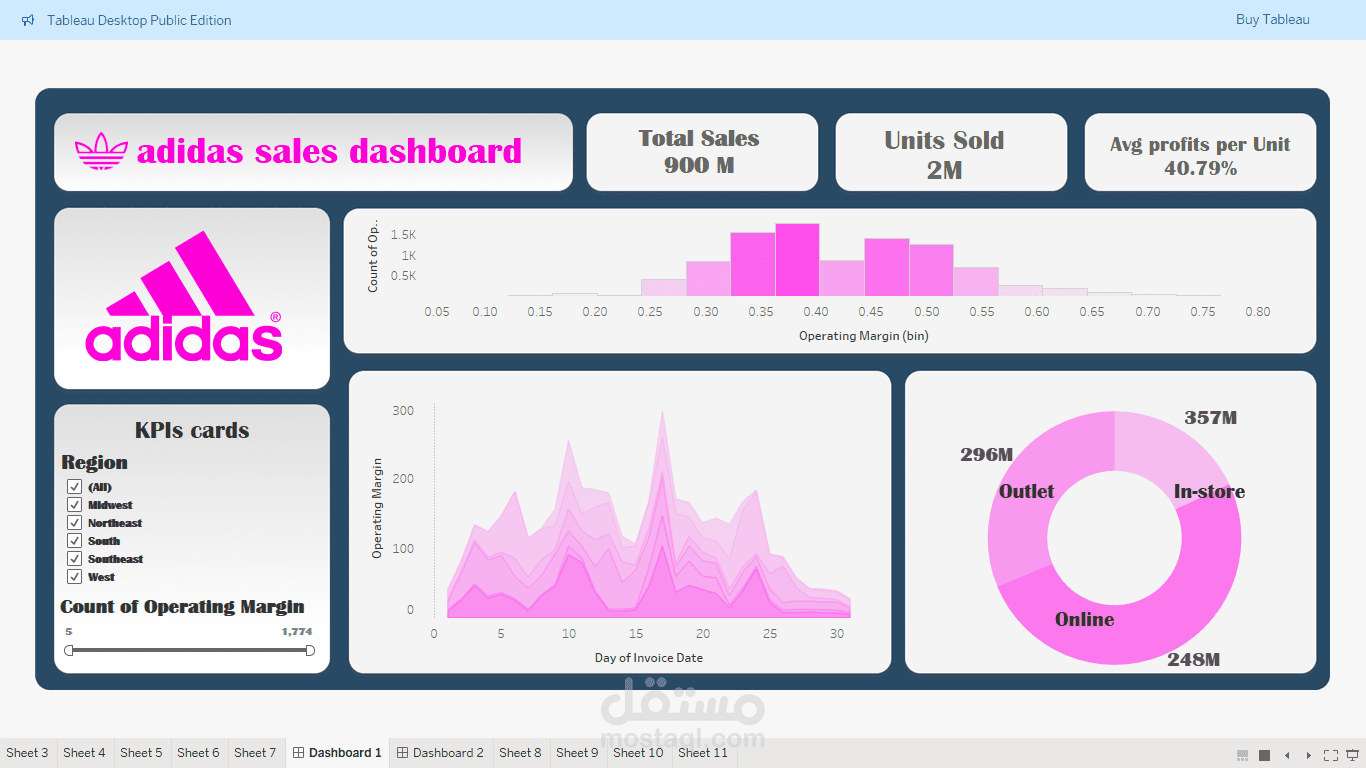Open the Sheet 9 tab
This screenshot has width=1366, height=768.
click(x=577, y=753)
